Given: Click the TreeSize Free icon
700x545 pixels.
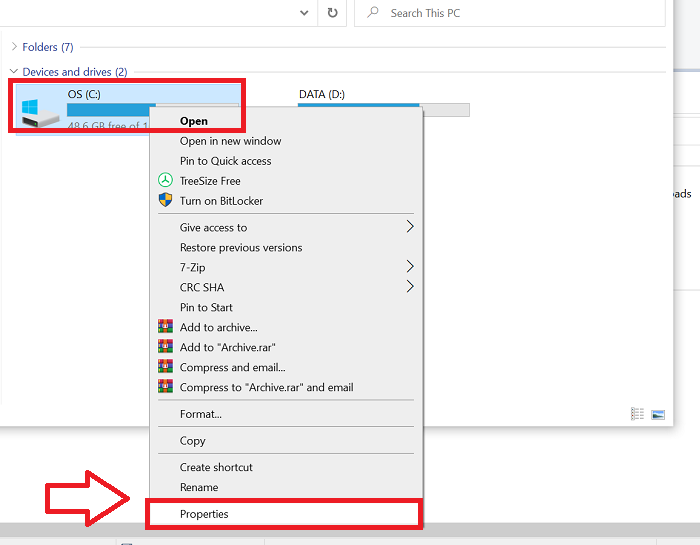Looking at the screenshot, I should coord(166,181).
